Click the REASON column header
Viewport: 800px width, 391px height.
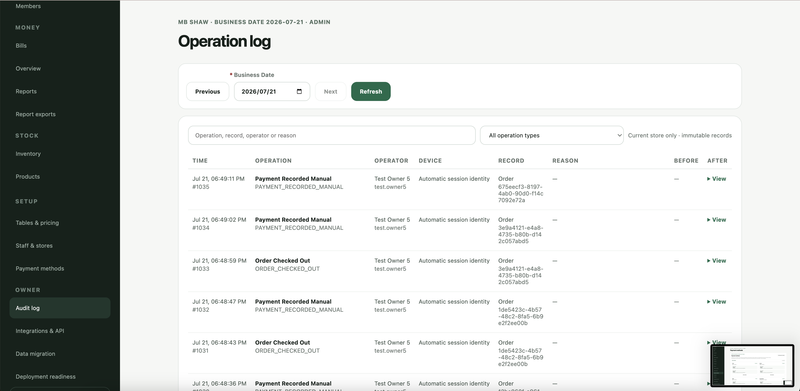click(565, 161)
